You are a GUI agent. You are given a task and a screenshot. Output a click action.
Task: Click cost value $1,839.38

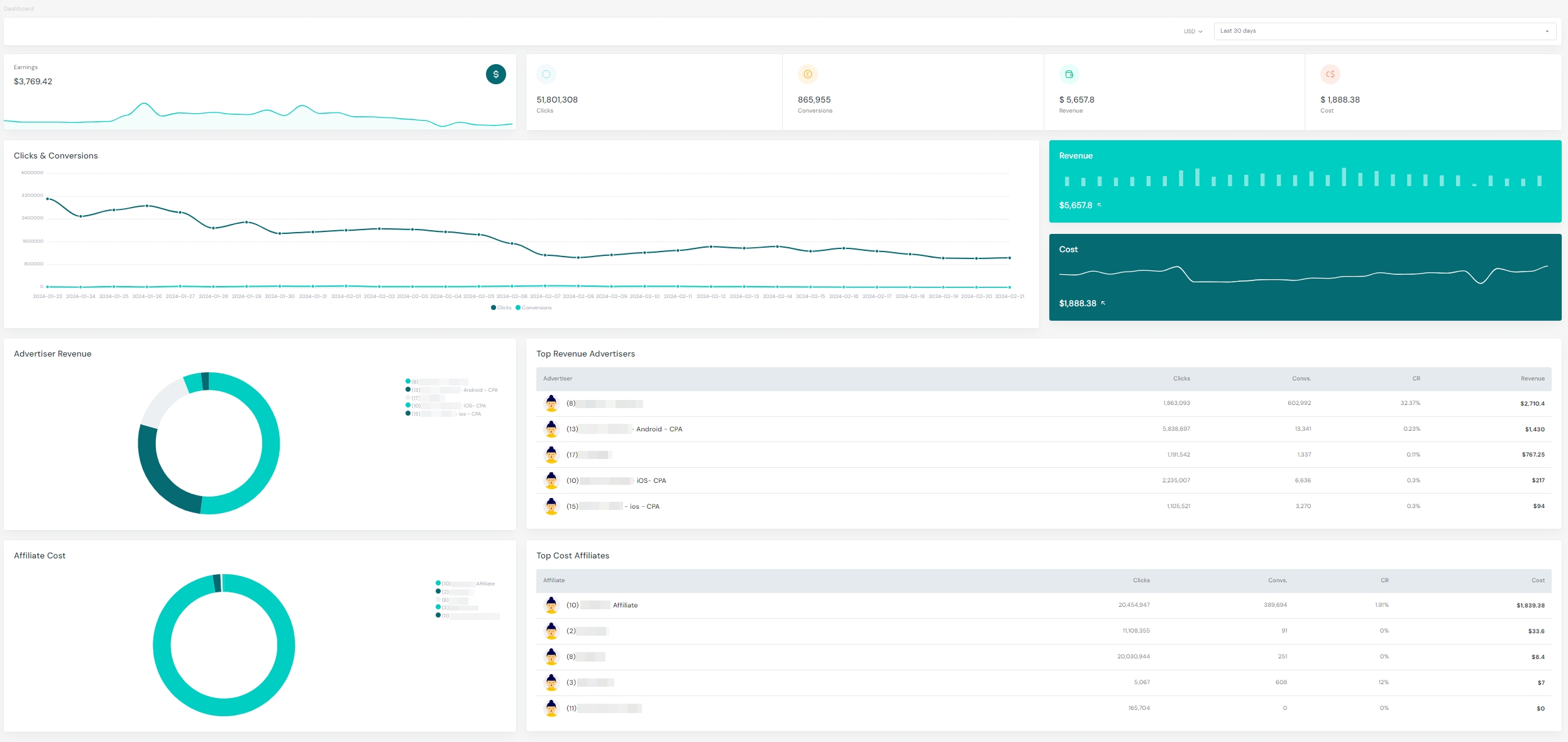tap(1530, 606)
